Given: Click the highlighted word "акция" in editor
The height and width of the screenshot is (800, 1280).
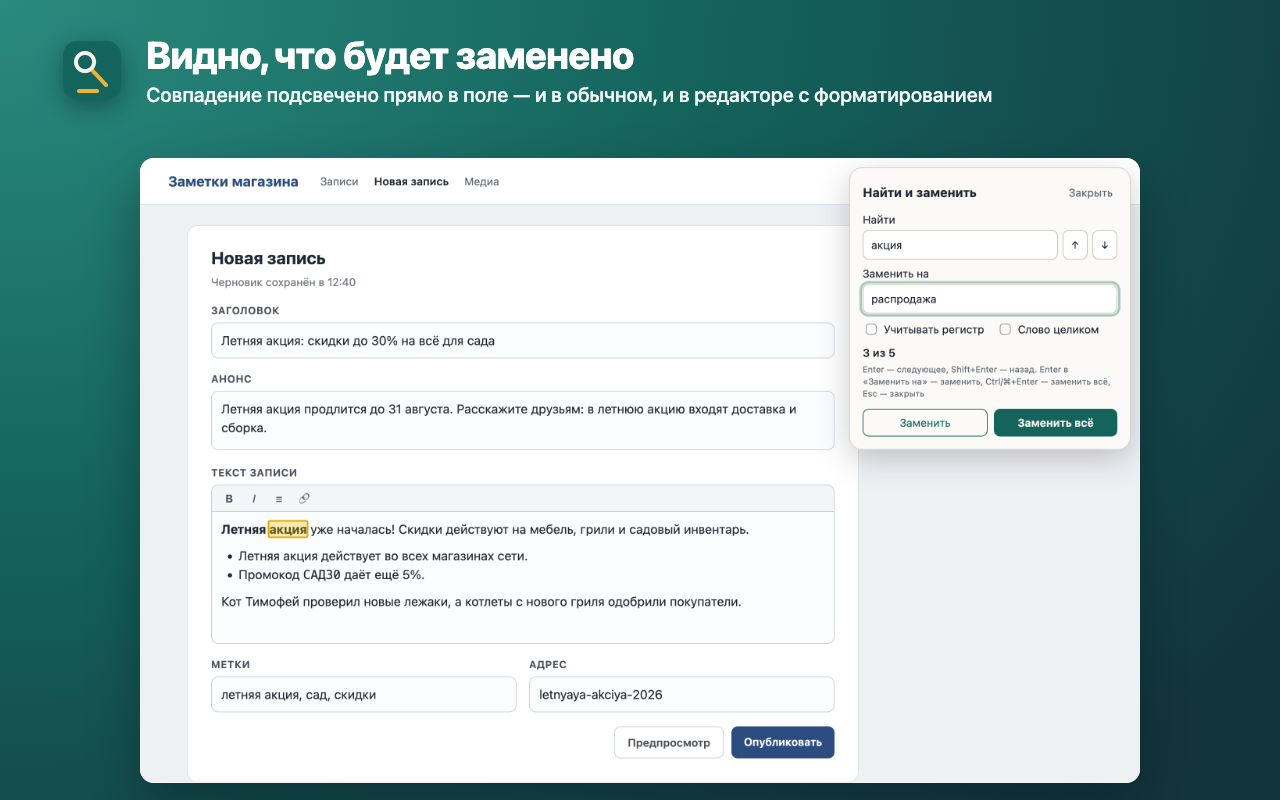Looking at the screenshot, I should point(288,530).
